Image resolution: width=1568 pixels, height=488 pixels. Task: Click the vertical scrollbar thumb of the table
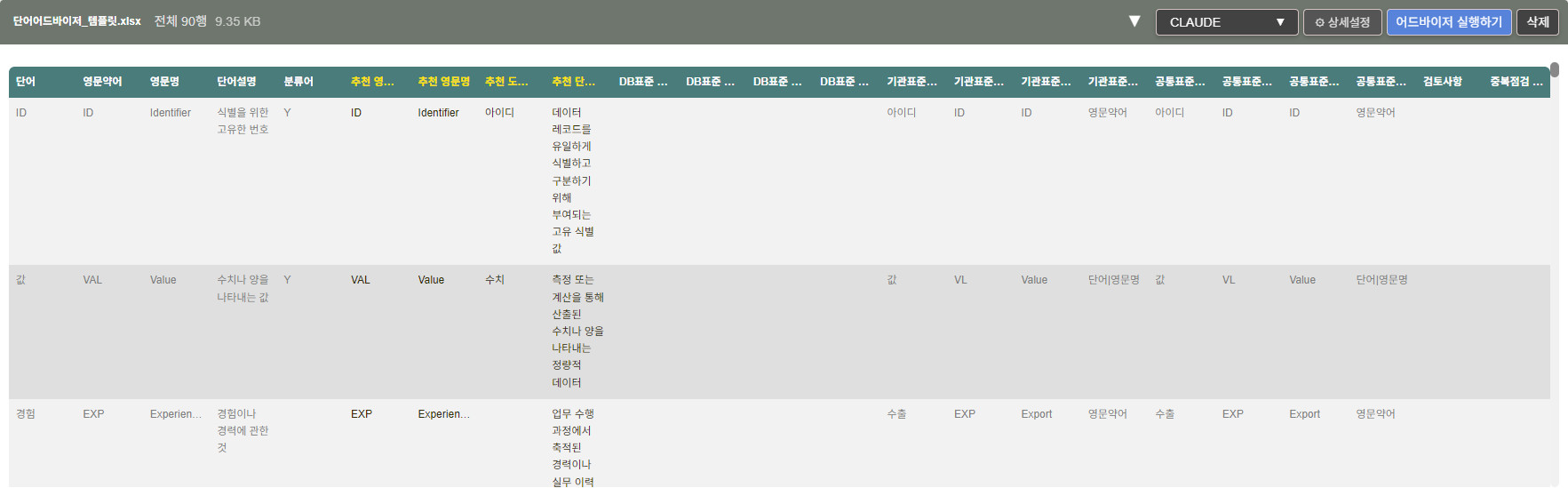[1555, 69]
